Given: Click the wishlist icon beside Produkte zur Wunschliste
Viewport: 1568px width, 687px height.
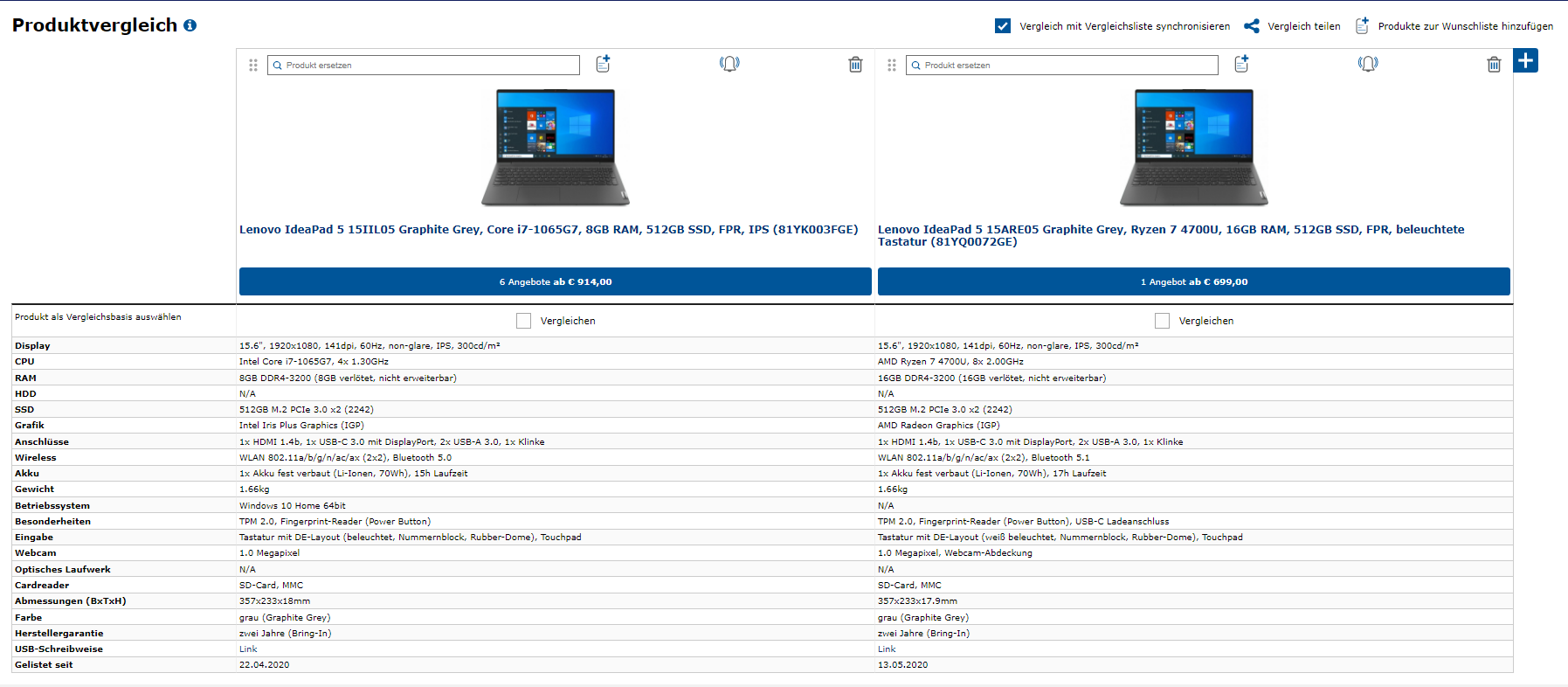Looking at the screenshot, I should coord(1363,26).
